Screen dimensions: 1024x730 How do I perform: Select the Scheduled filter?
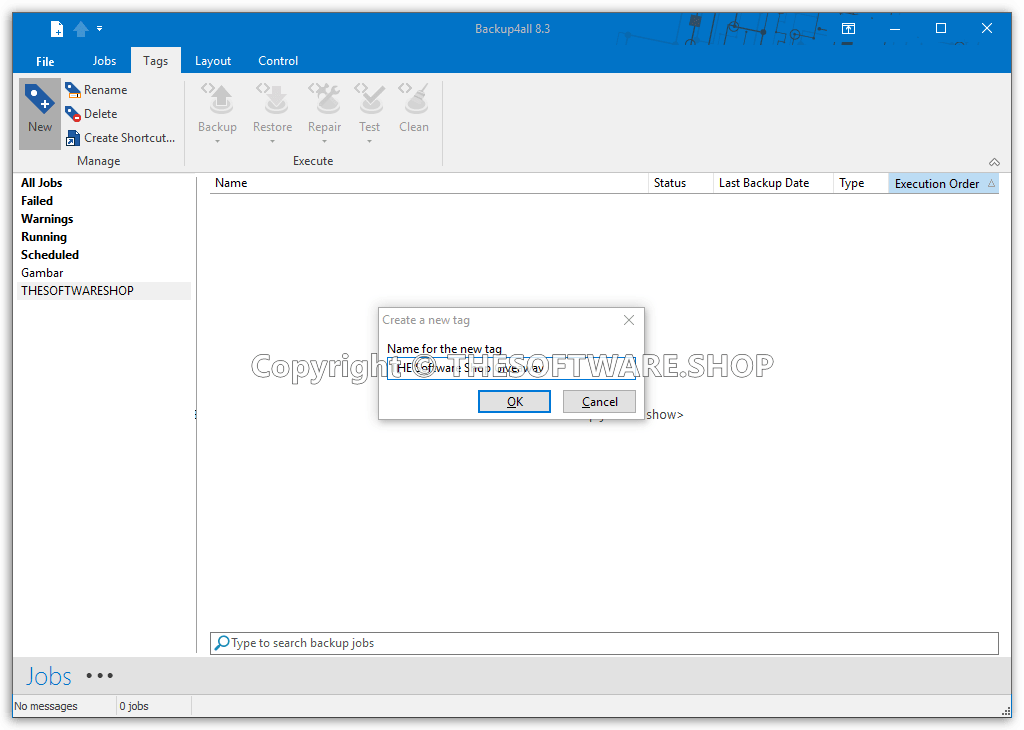50,255
